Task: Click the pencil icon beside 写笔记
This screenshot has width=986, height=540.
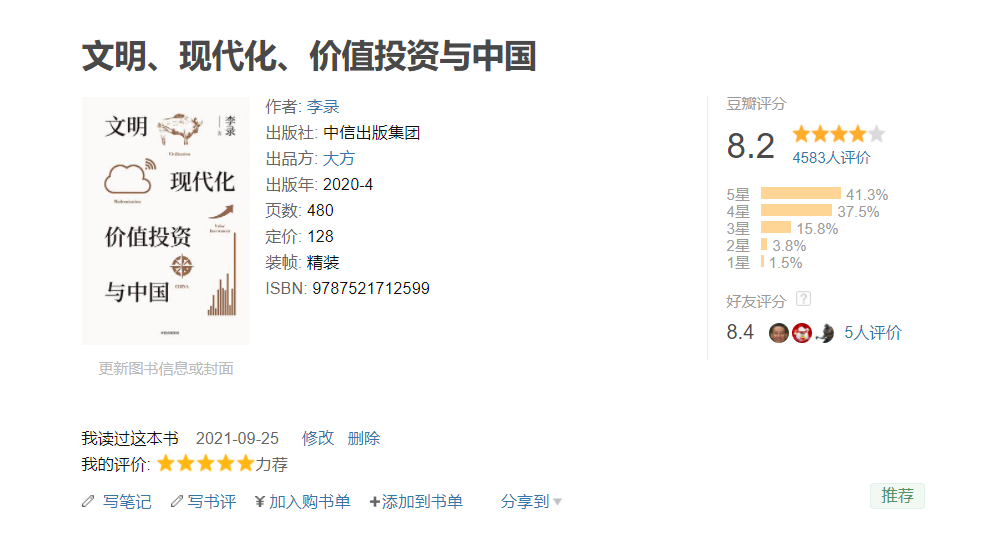Action: pyautogui.click(x=88, y=502)
